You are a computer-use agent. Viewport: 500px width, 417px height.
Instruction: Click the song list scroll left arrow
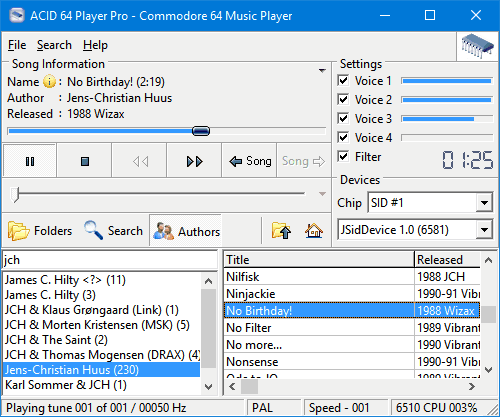pos(232,387)
